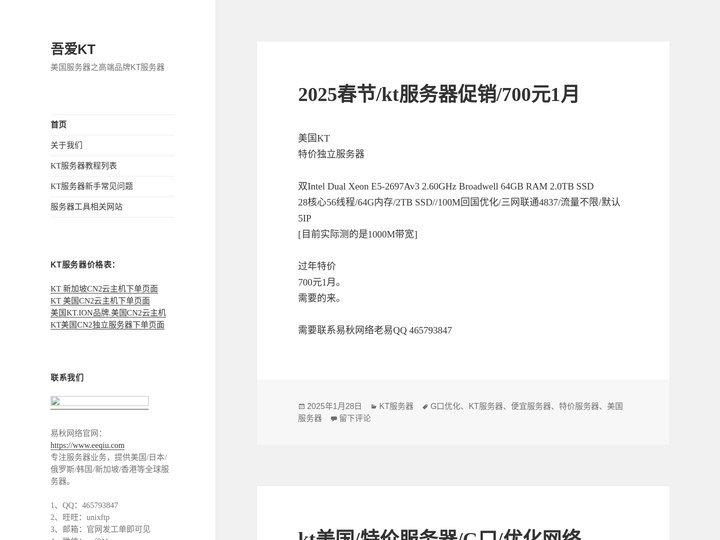The height and width of the screenshot is (540, 720).
Task: Go to 首页 in sidebar menu
Action: pyautogui.click(x=58, y=124)
